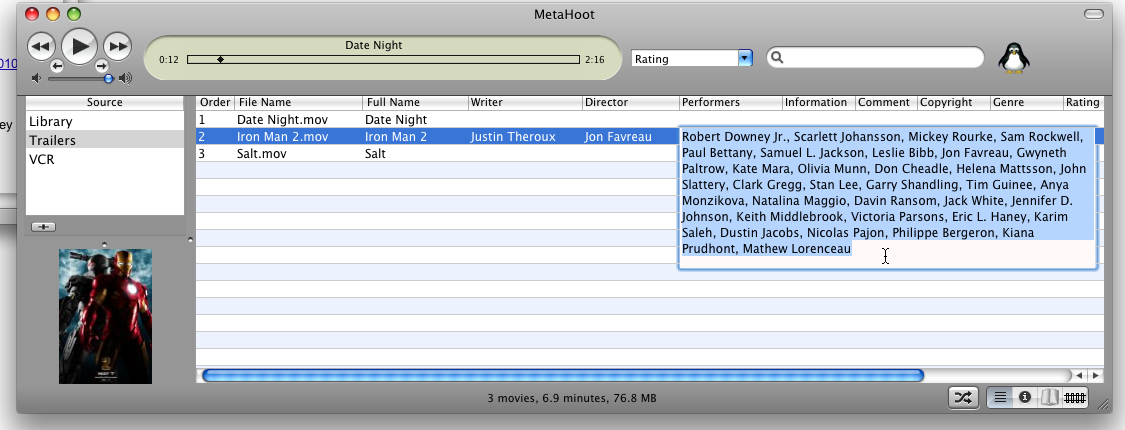Sort by the Order column header
Screen dimensions: 1125x430
[215, 103]
